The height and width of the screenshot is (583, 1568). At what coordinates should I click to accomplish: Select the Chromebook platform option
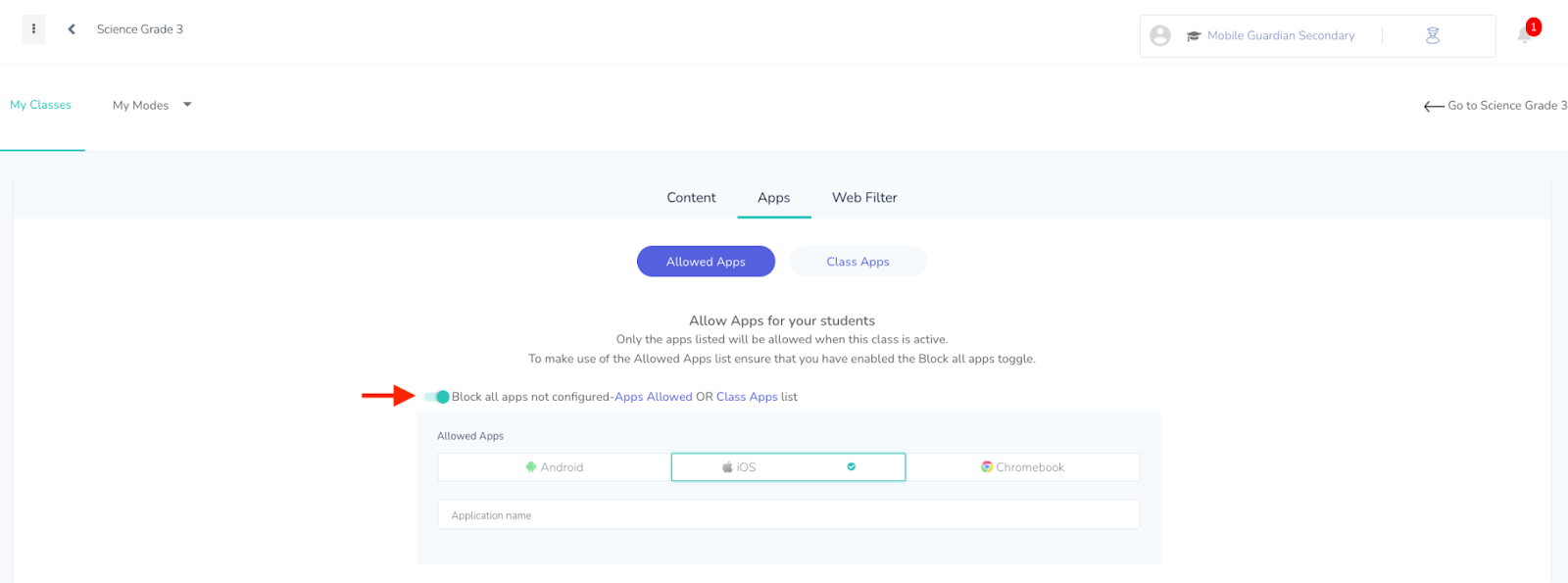click(1023, 467)
